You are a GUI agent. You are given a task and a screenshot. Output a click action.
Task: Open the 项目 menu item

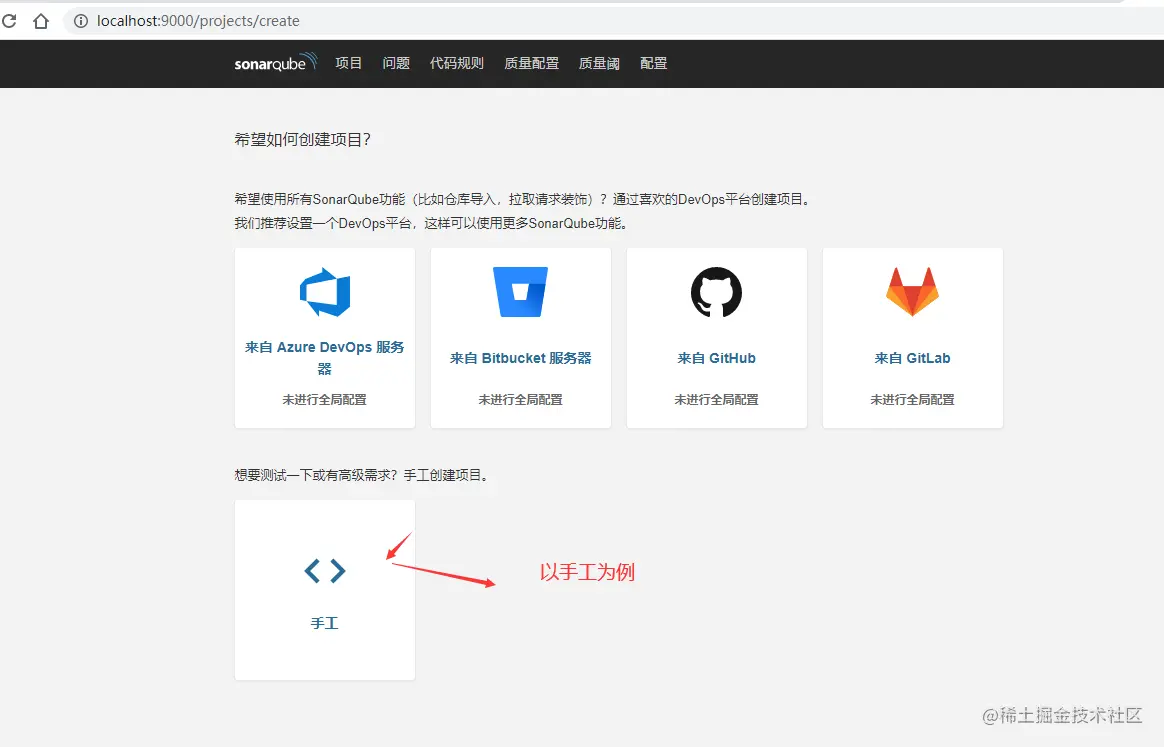point(348,63)
